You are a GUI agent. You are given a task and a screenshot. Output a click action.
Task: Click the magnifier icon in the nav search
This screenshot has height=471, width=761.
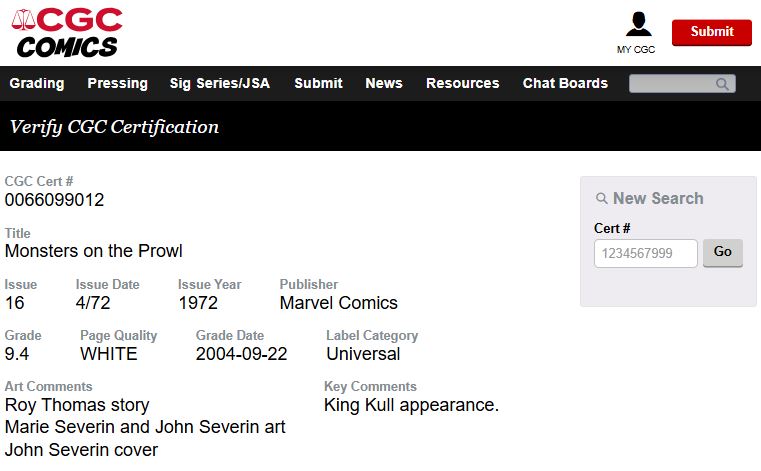(x=722, y=84)
